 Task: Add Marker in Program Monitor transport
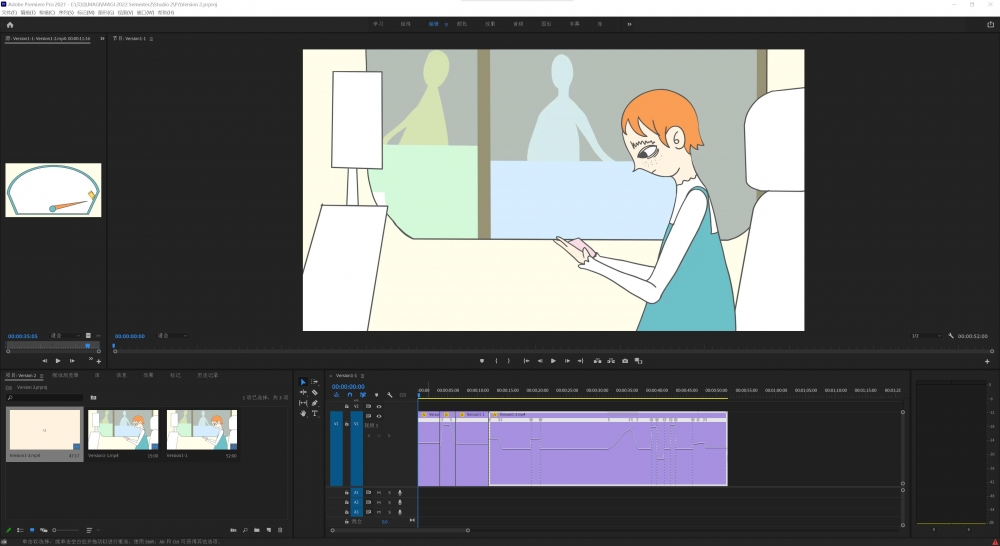(x=482, y=361)
